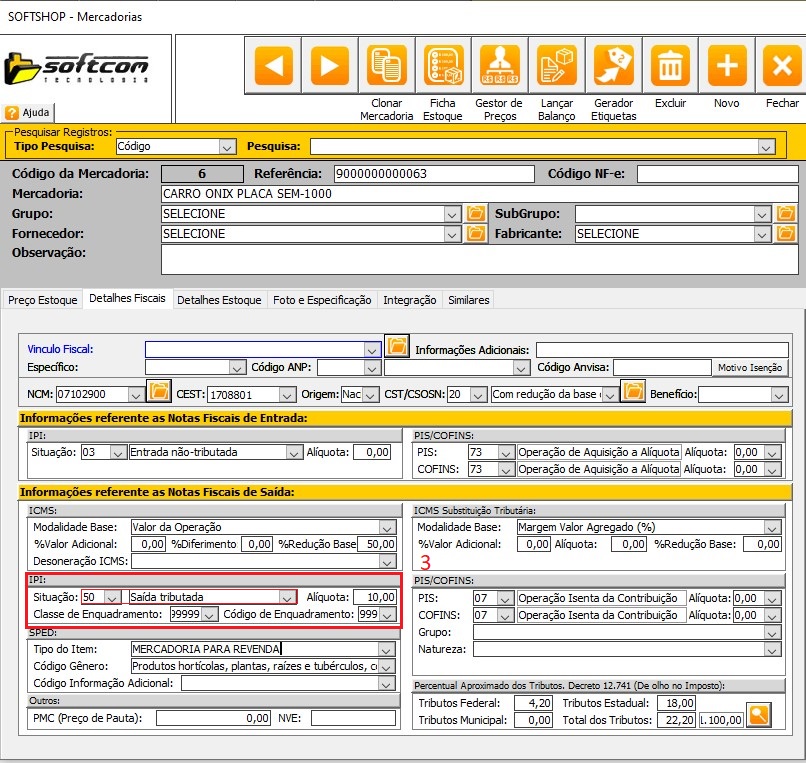Open the folder icon beside Grupo
The height and width of the screenshot is (763, 806).
(x=476, y=214)
